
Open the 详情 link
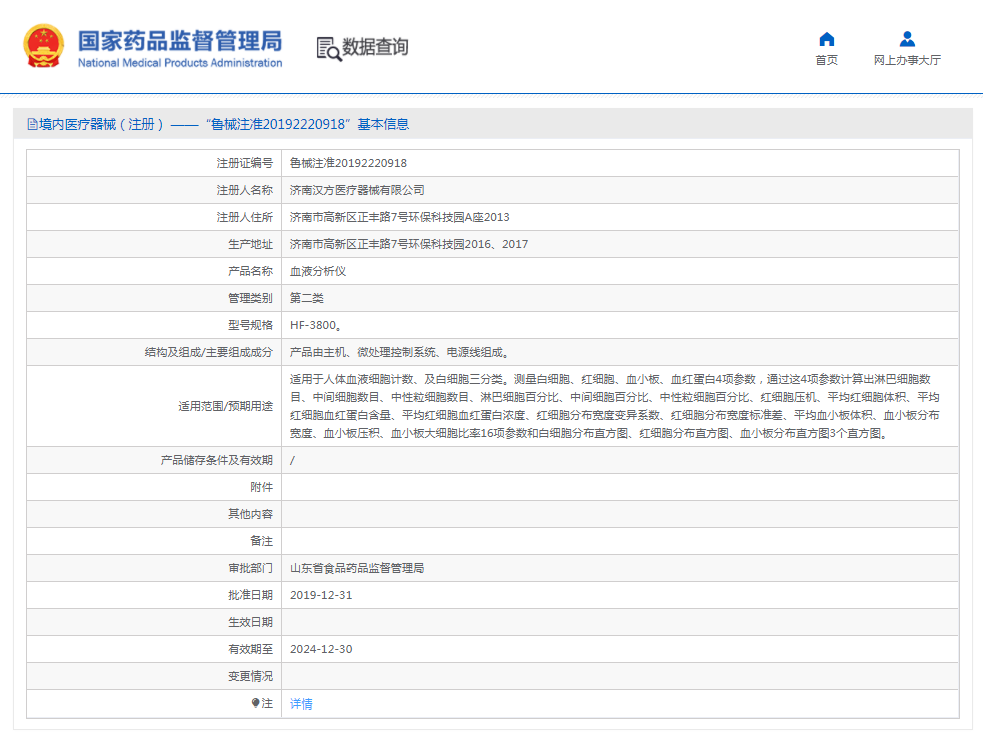click(x=300, y=703)
